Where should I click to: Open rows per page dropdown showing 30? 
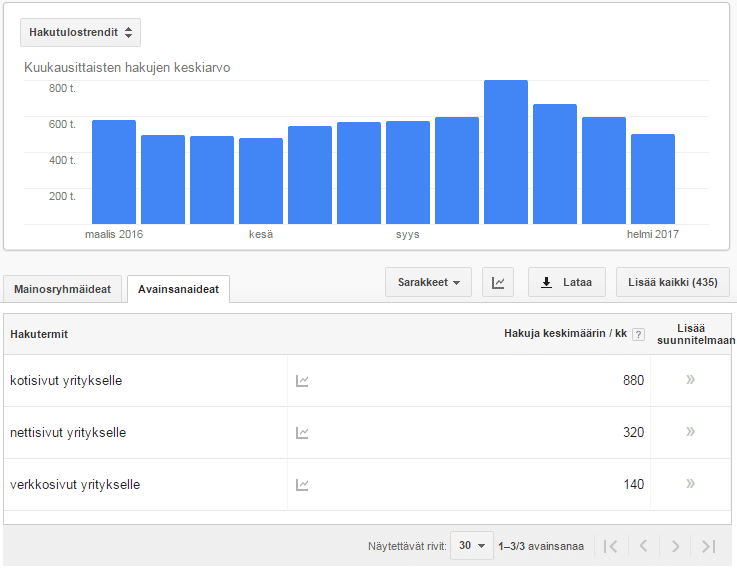[x=471, y=546]
